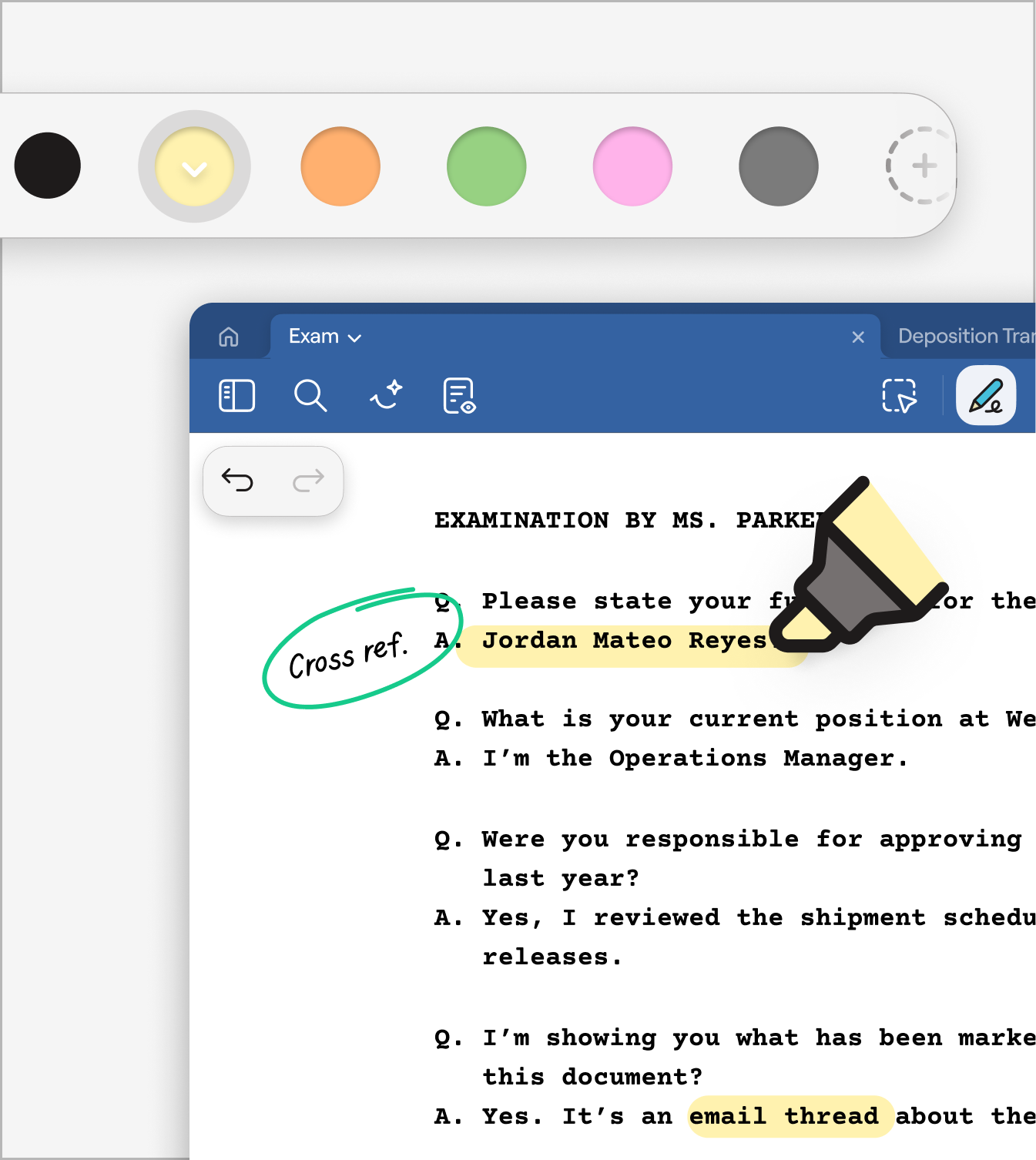Undo the last annotation
1036x1160 pixels.
coord(237,481)
